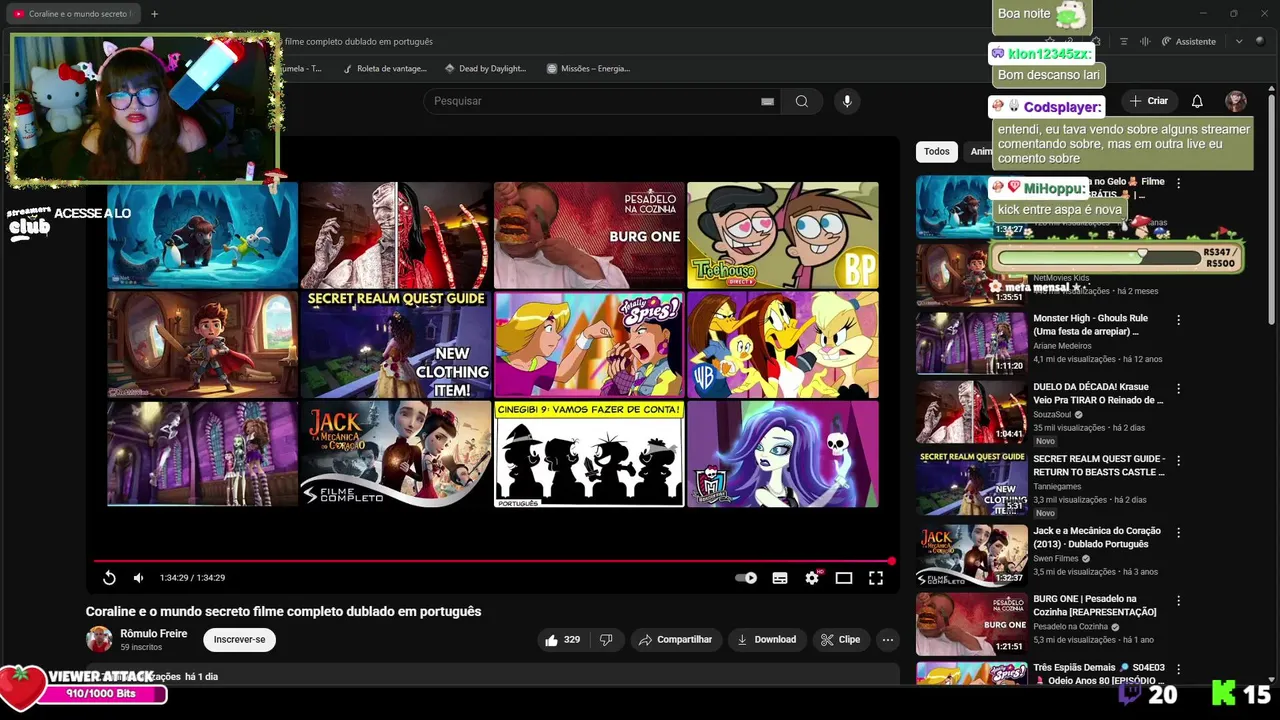Viewport: 1280px width, 720px height.
Task: Open the new browser tab plus button
Action: (154, 14)
